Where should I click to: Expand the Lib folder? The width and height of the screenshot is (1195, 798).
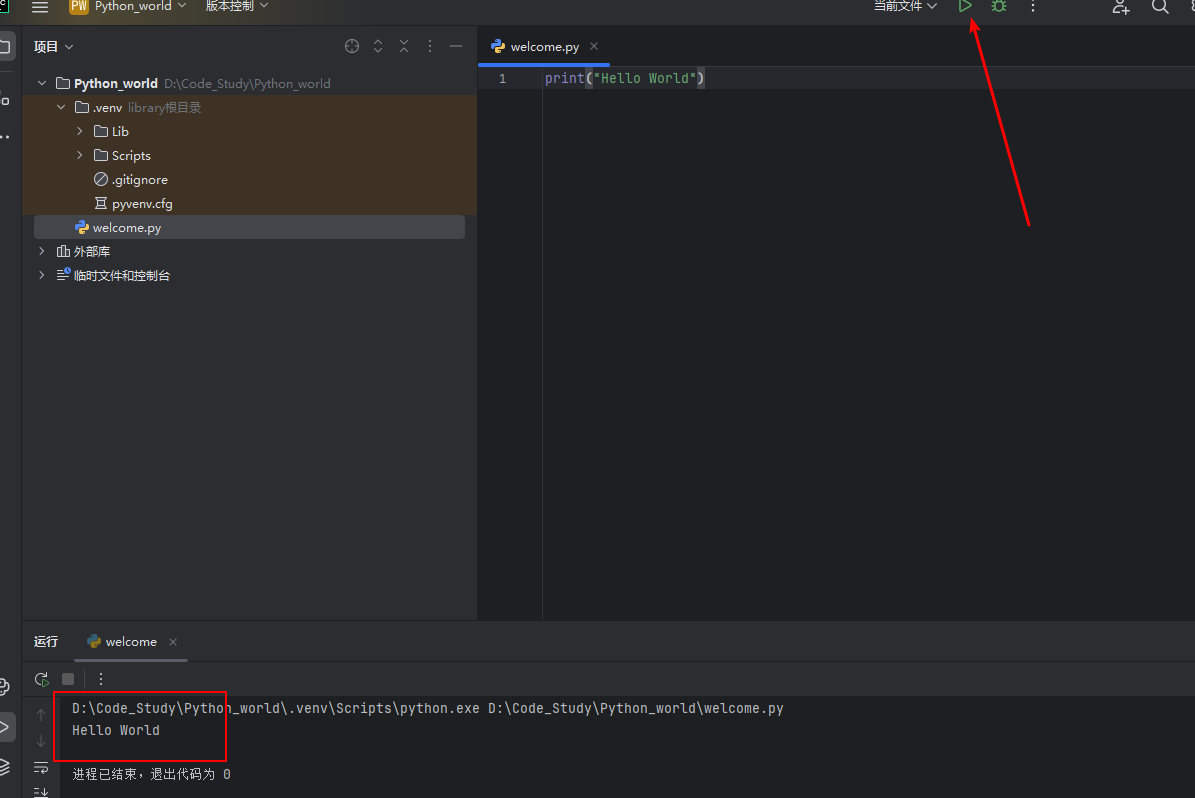80,131
